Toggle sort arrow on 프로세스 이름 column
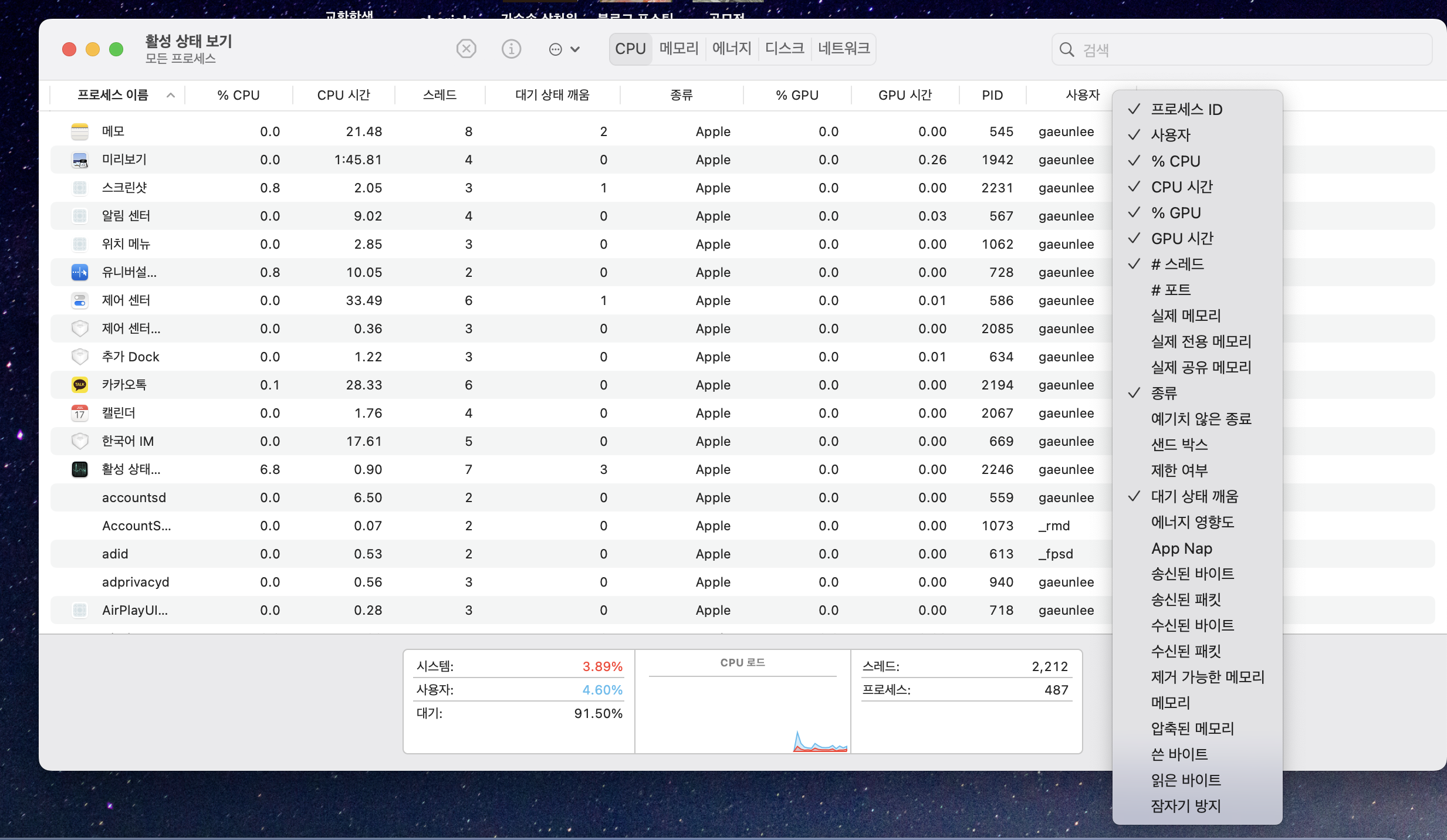The width and height of the screenshot is (1447, 840). 171,95
